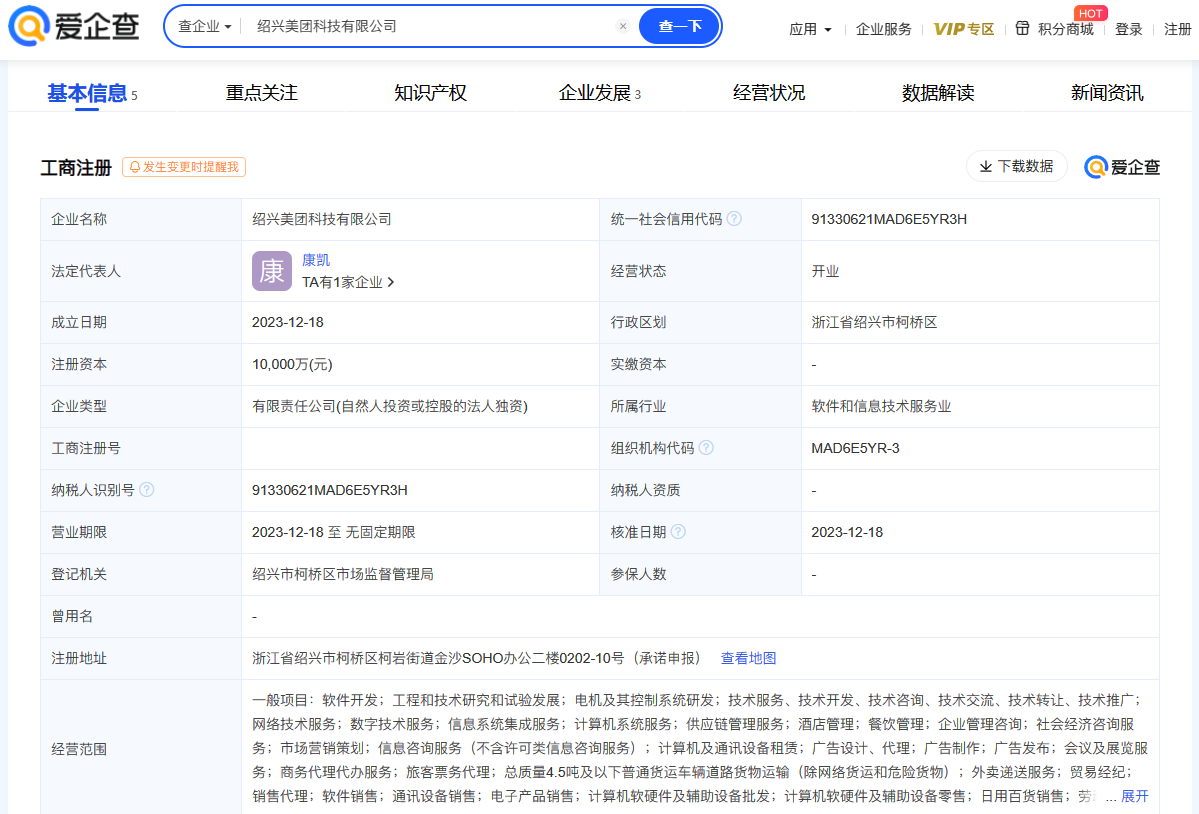Switch to the 经营状况 tab
The image size is (1199, 814).
point(768,93)
